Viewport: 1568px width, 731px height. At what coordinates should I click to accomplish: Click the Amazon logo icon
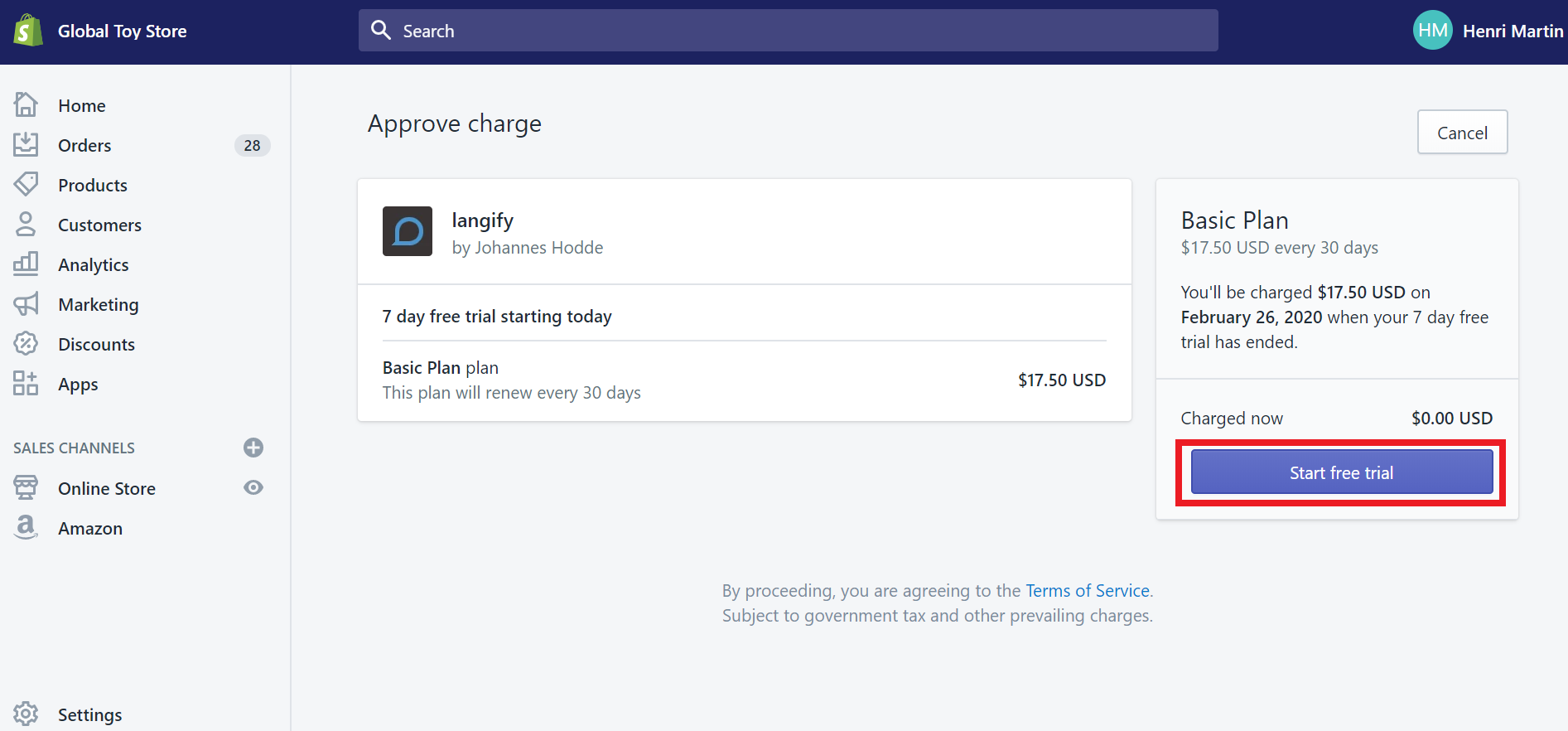pyautogui.click(x=26, y=527)
